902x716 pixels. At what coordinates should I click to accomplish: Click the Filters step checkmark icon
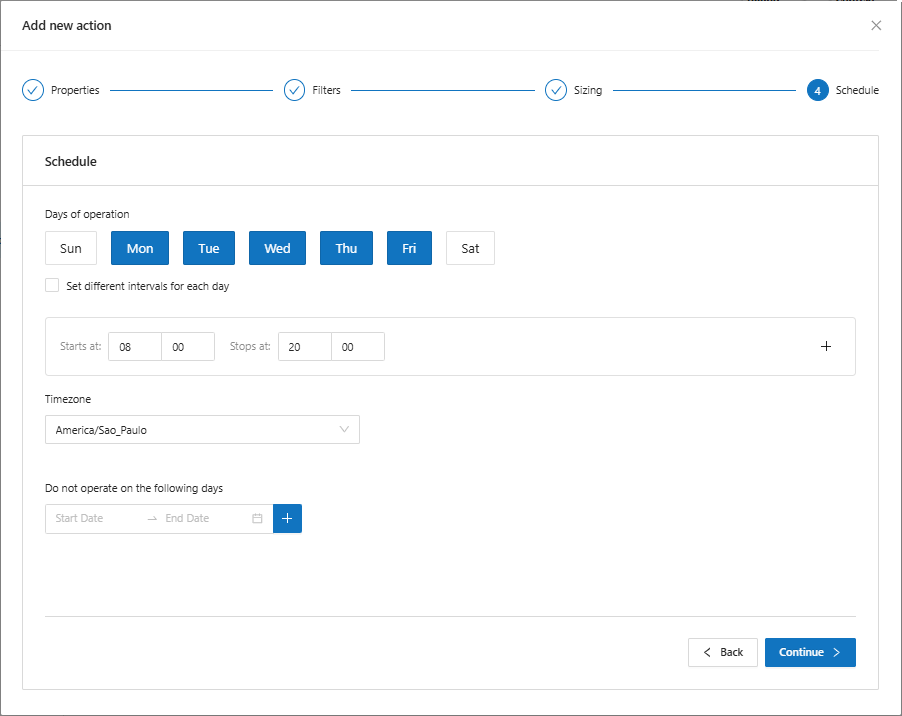click(x=294, y=90)
